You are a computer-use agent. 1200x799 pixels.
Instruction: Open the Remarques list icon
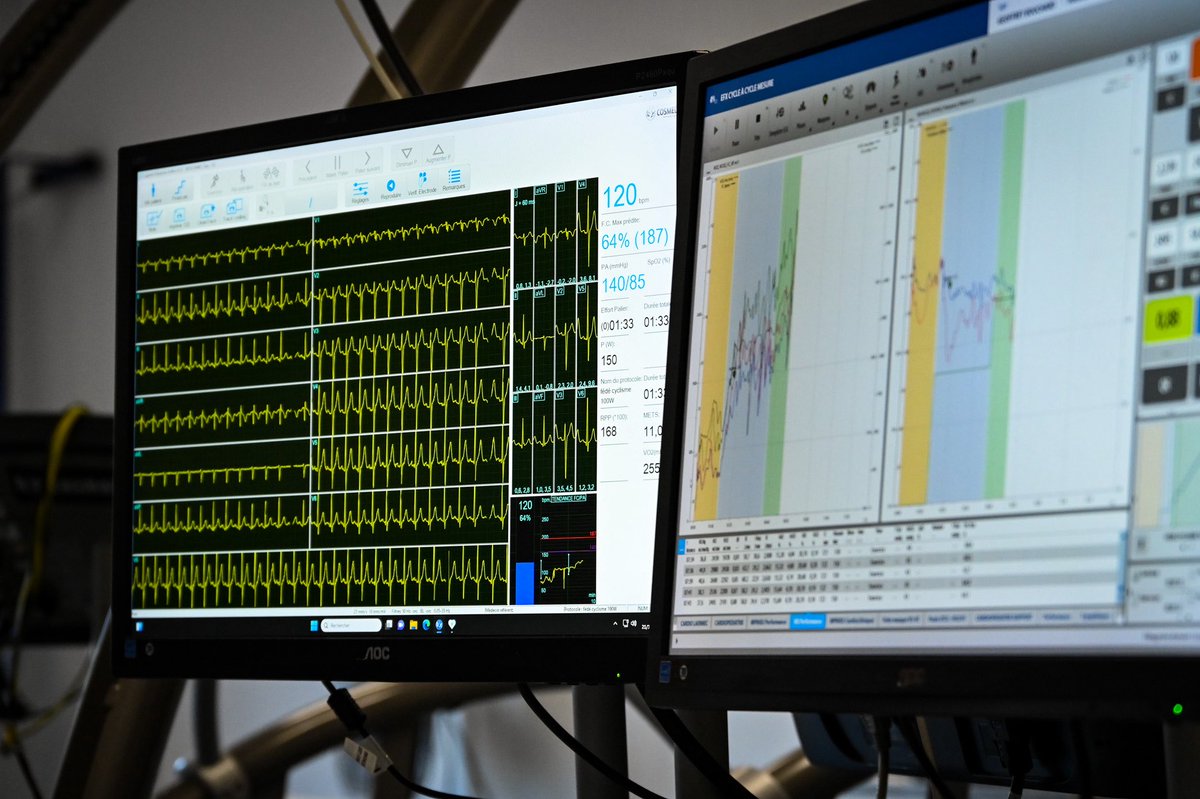pyautogui.click(x=454, y=178)
